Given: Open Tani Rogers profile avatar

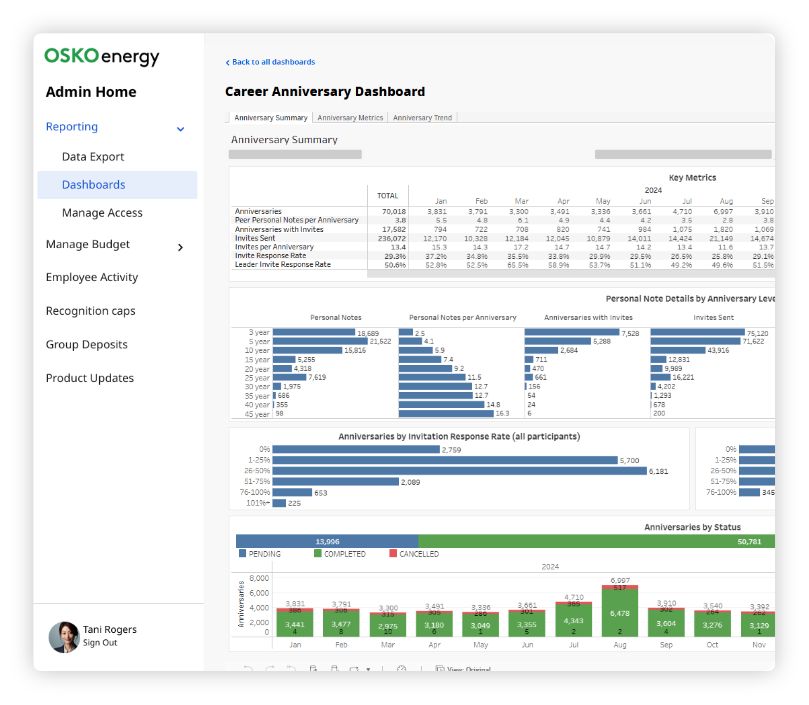Looking at the screenshot, I should click(64, 637).
